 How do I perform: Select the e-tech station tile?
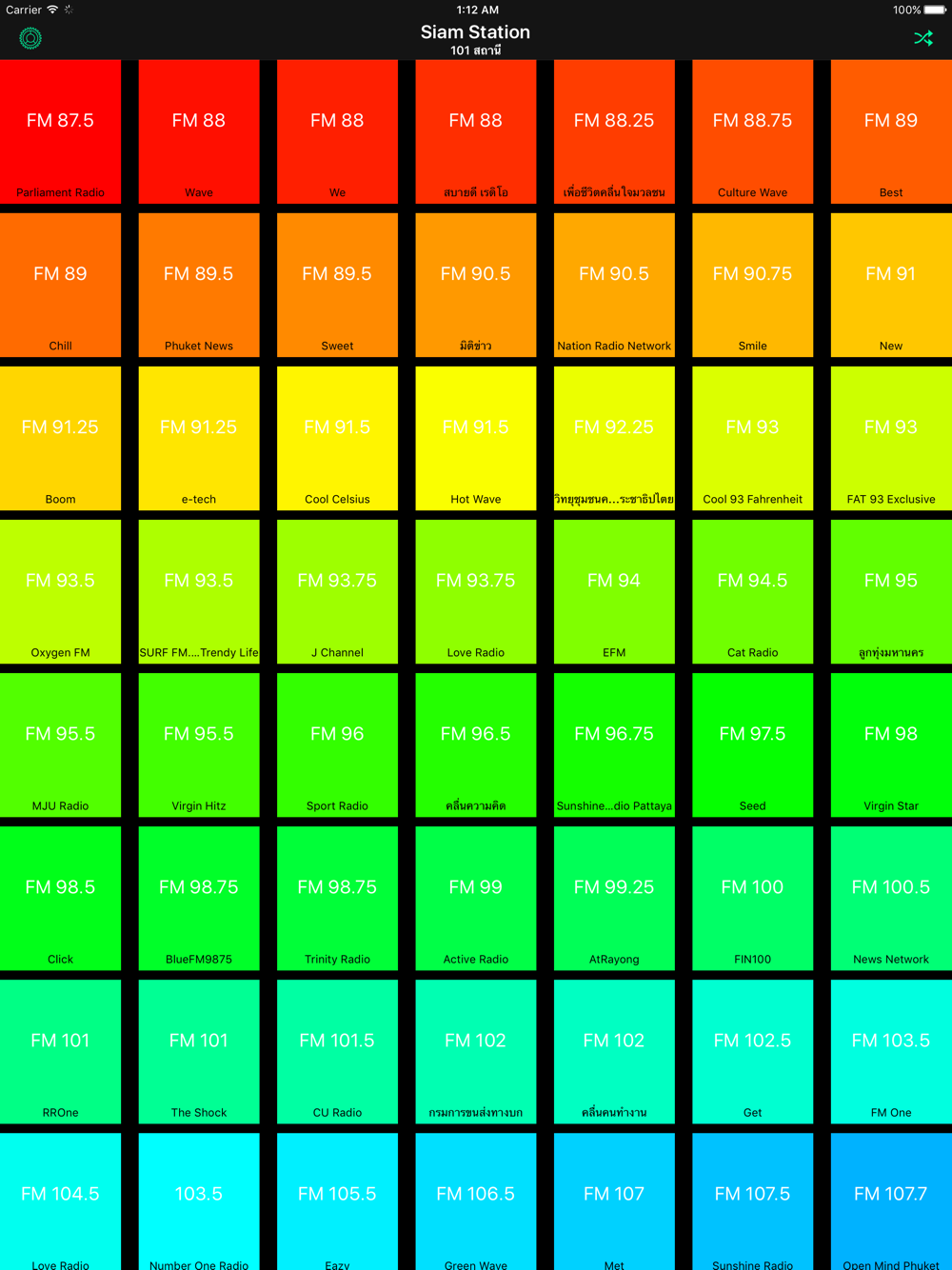click(x=199, y=438)
